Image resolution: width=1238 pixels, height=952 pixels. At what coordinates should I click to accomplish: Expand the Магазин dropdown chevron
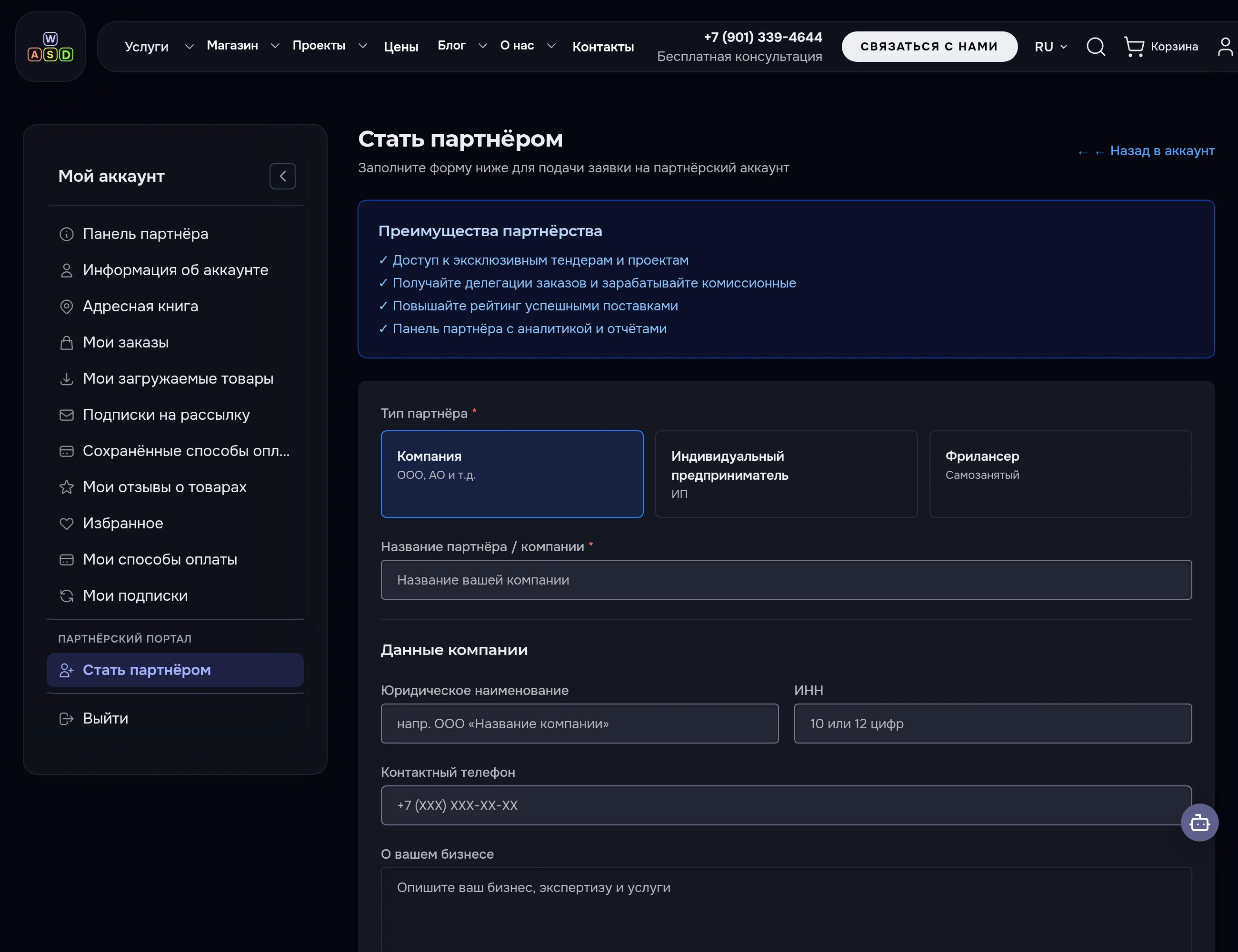pyautogui.click(x=275, y=46)
